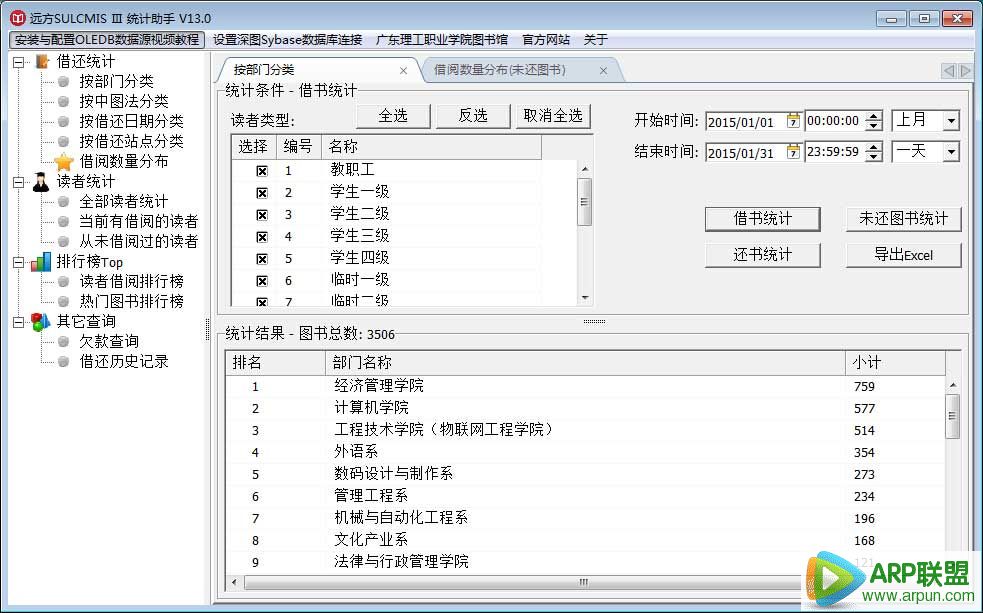Click the 反选 button
The width and height of the screenshot is (983, 613).
point(473,116)
